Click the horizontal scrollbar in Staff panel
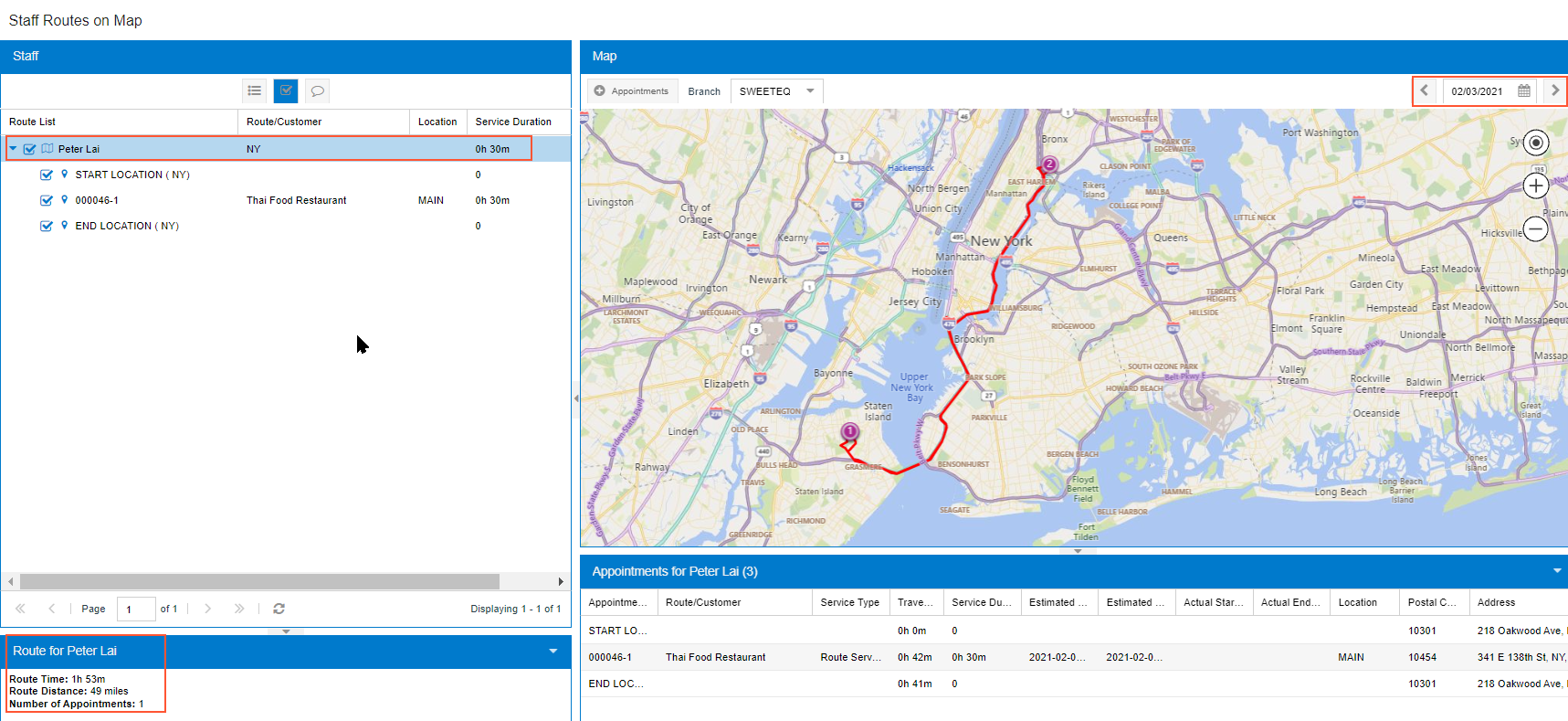 coord(259,582)
